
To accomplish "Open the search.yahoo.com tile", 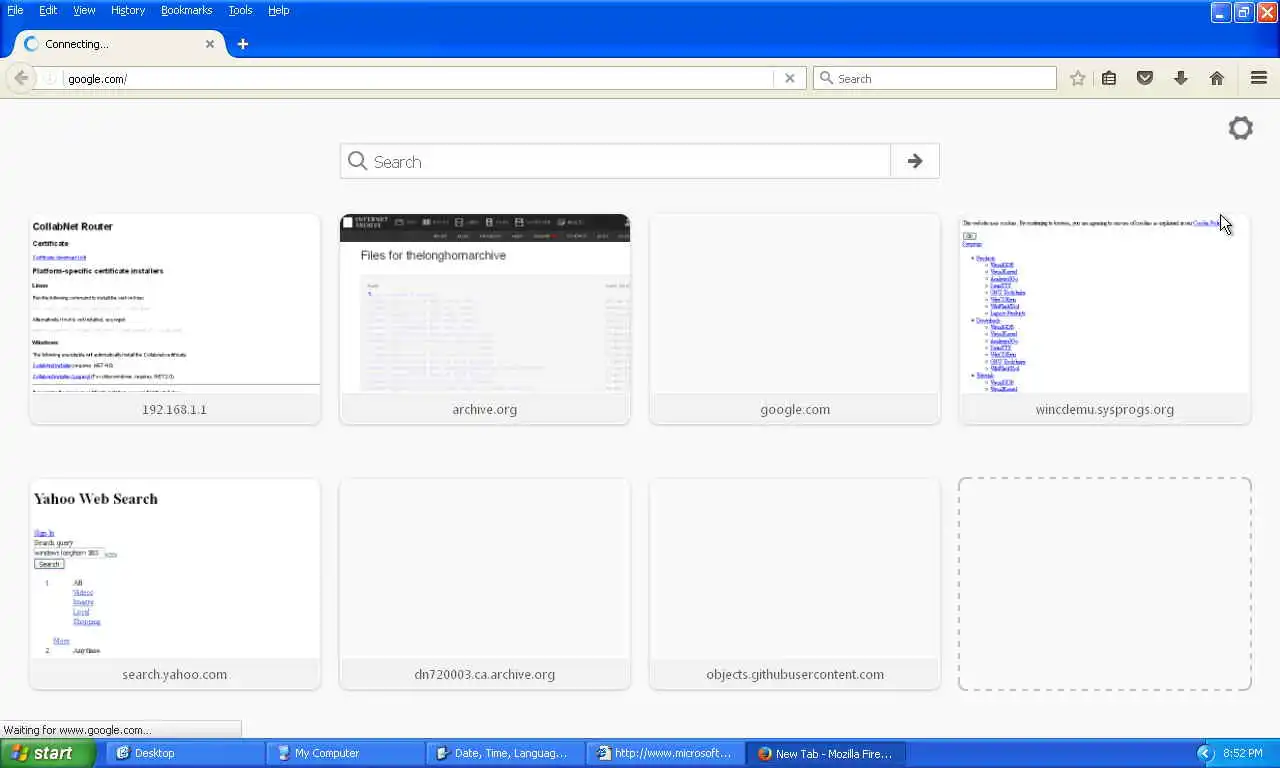I will point(175,584).
